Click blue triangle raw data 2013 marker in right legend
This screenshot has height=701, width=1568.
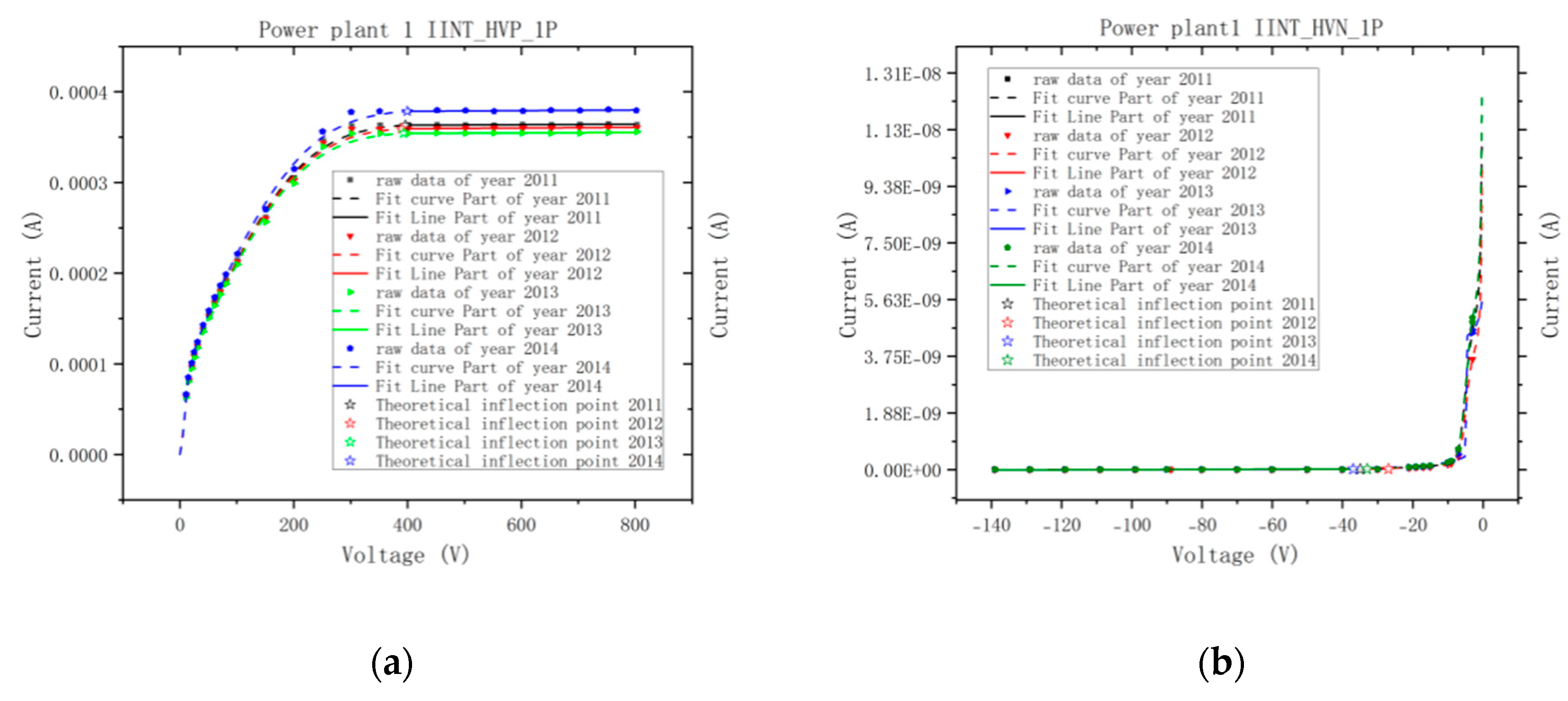(1007, 192)
